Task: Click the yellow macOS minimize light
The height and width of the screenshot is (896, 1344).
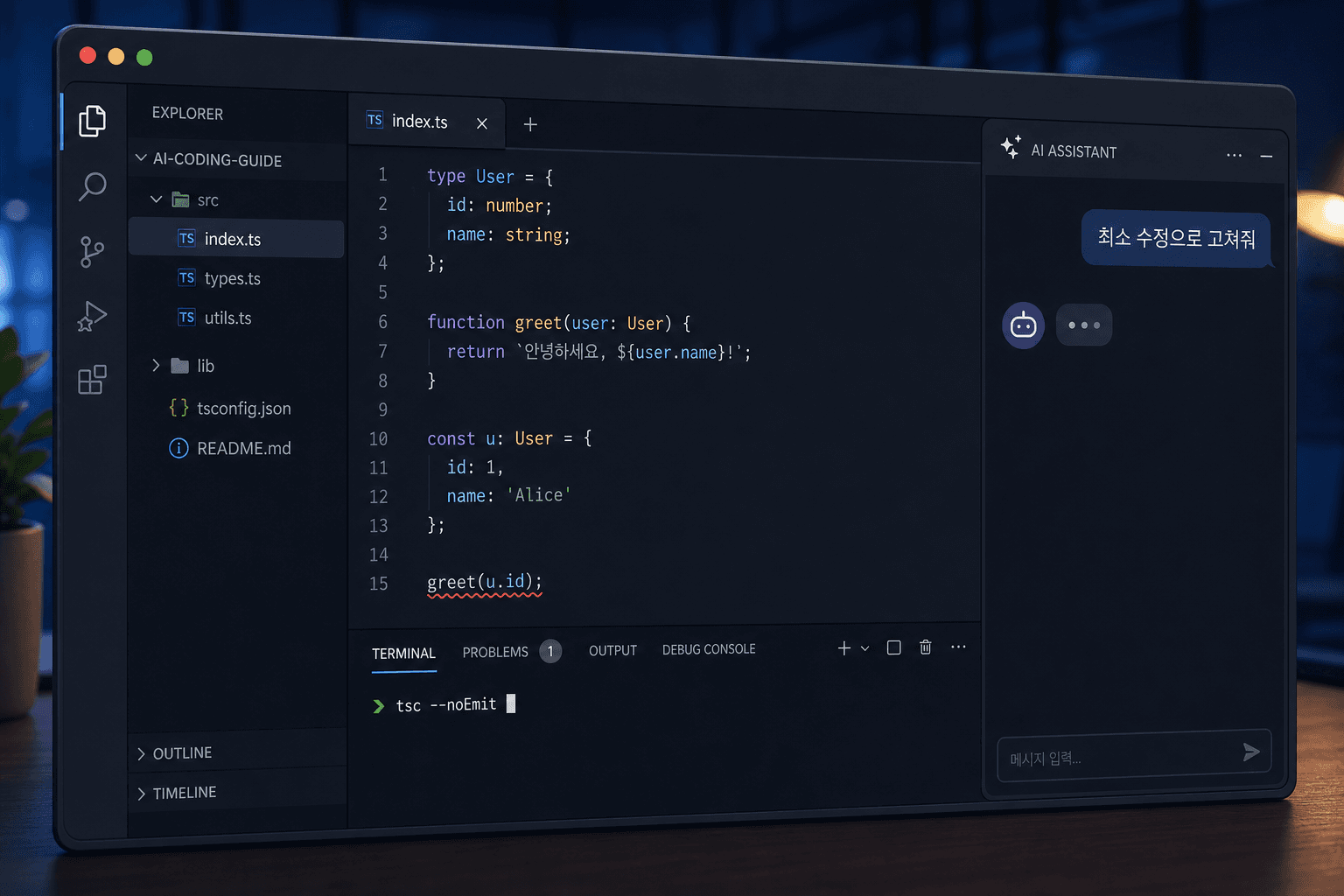Action: (x=116, y=56)
